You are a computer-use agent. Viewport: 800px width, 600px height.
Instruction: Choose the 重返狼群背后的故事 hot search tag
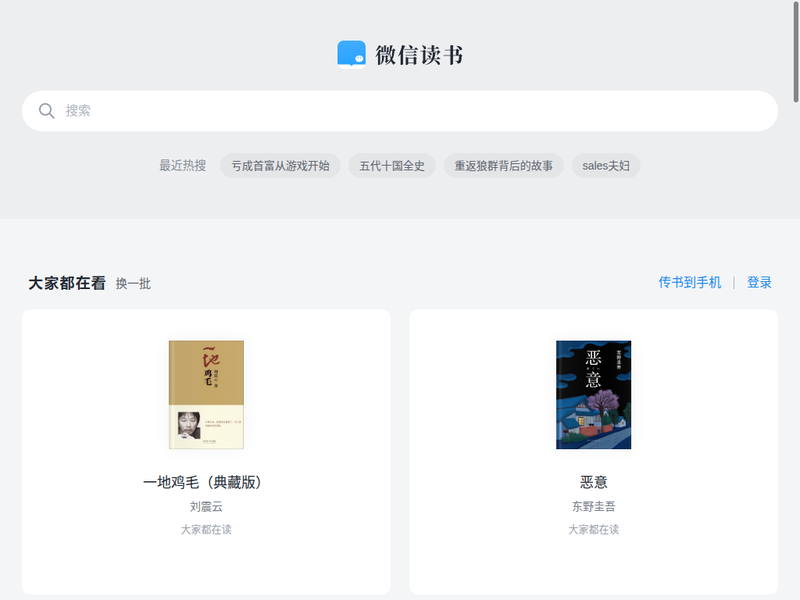click(x=503, y=166)
